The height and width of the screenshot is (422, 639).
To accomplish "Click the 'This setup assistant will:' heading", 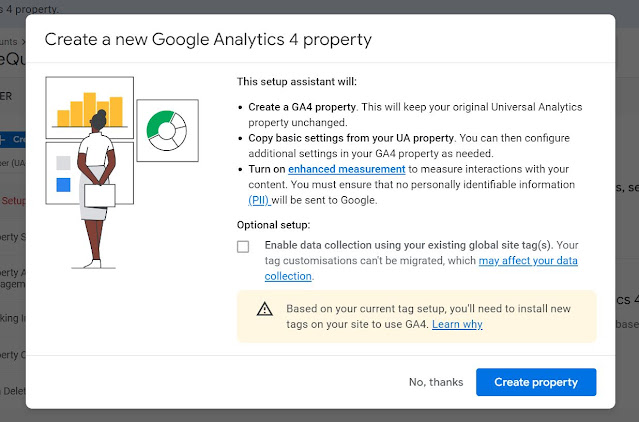I will [294, 81].
